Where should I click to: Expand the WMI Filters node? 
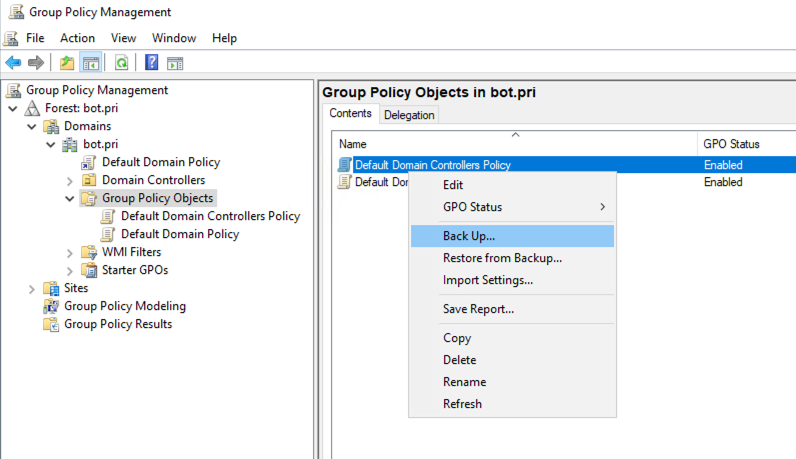(x=70, y=253)
